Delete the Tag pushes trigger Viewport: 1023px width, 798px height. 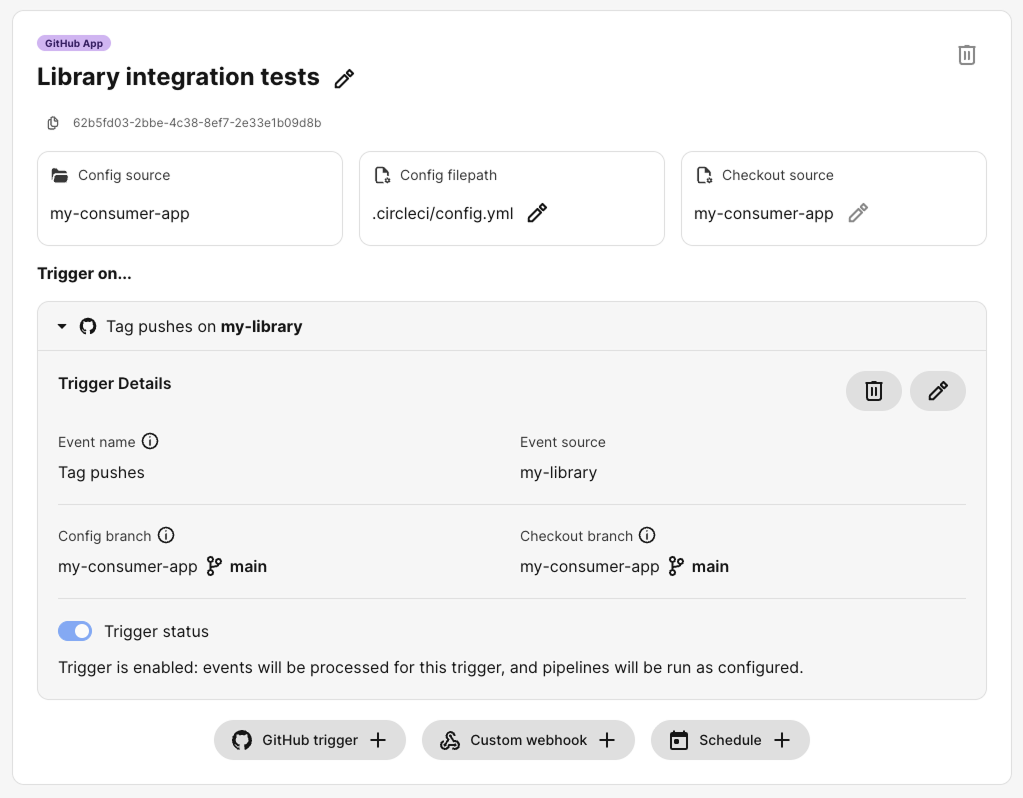pyautogui.click(x=873, y=391)
